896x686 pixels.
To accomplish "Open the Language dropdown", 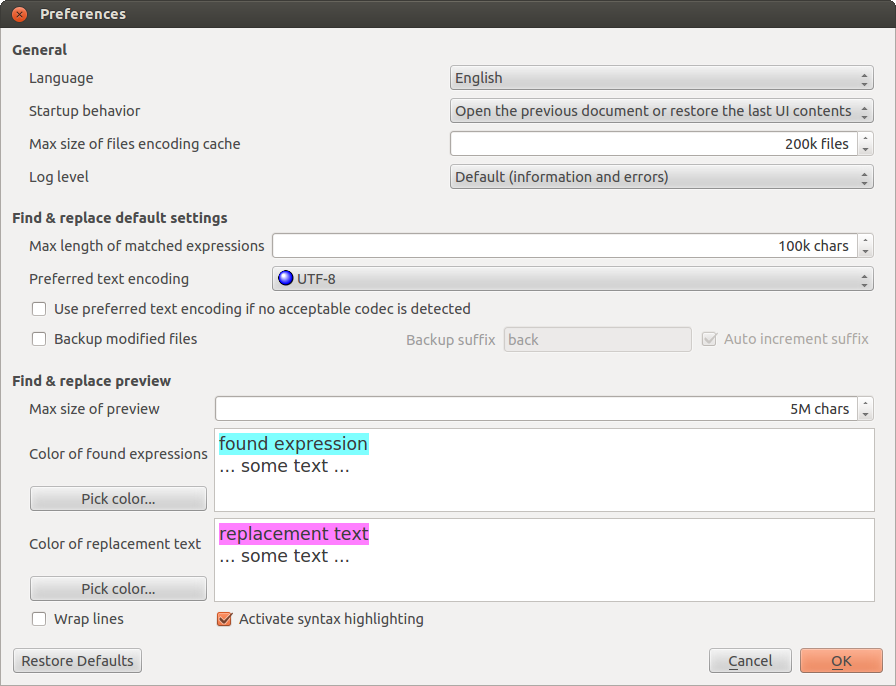I will tap(661, 78).
